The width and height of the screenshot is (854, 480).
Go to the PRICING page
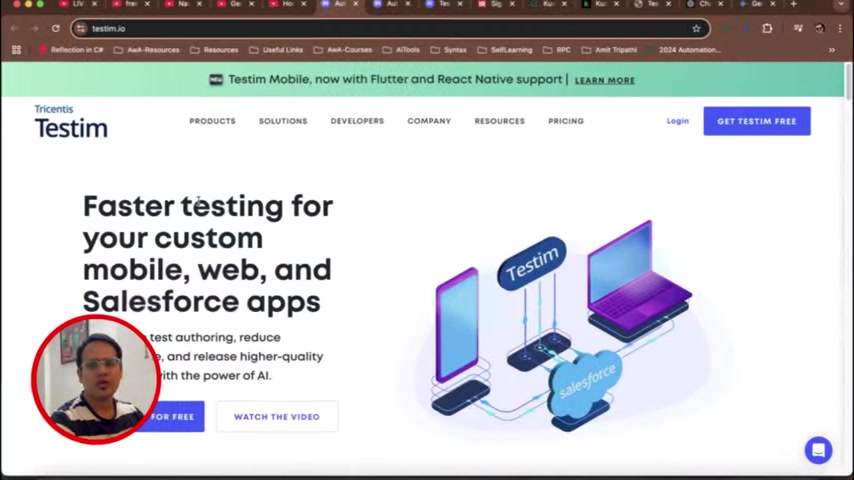pyautogui.click(x=566, y=121)
